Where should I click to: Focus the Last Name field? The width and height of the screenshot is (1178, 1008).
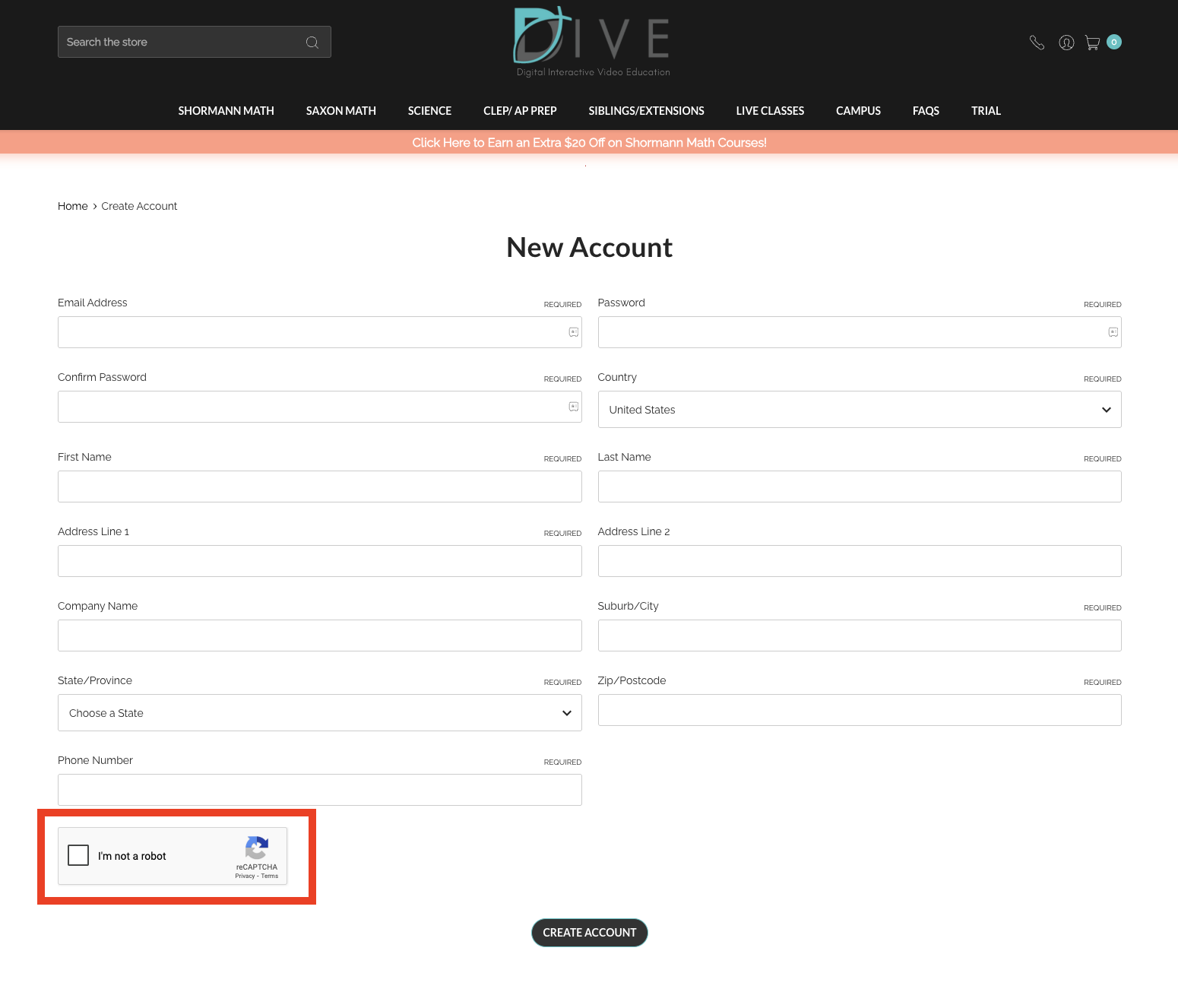[860, 487]
